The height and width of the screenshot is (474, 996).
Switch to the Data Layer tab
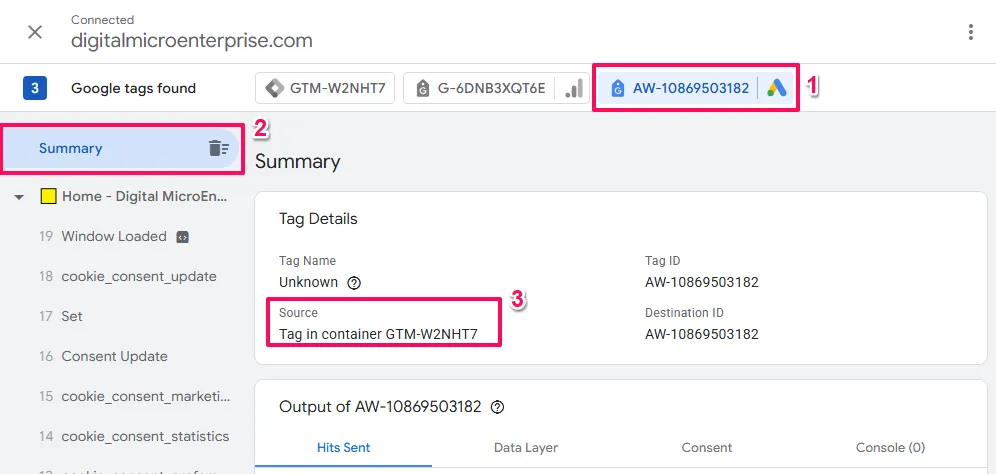pyautogui.click(x=526, y=448)
